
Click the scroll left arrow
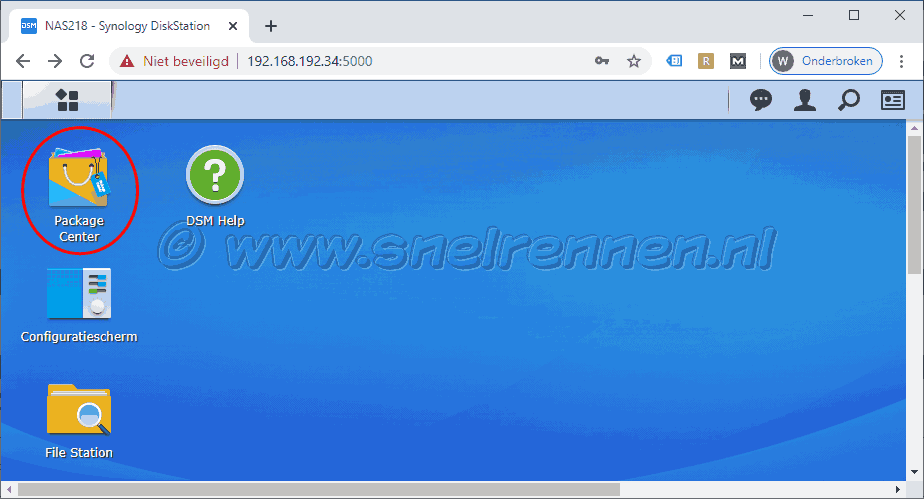tap(8, 490)
